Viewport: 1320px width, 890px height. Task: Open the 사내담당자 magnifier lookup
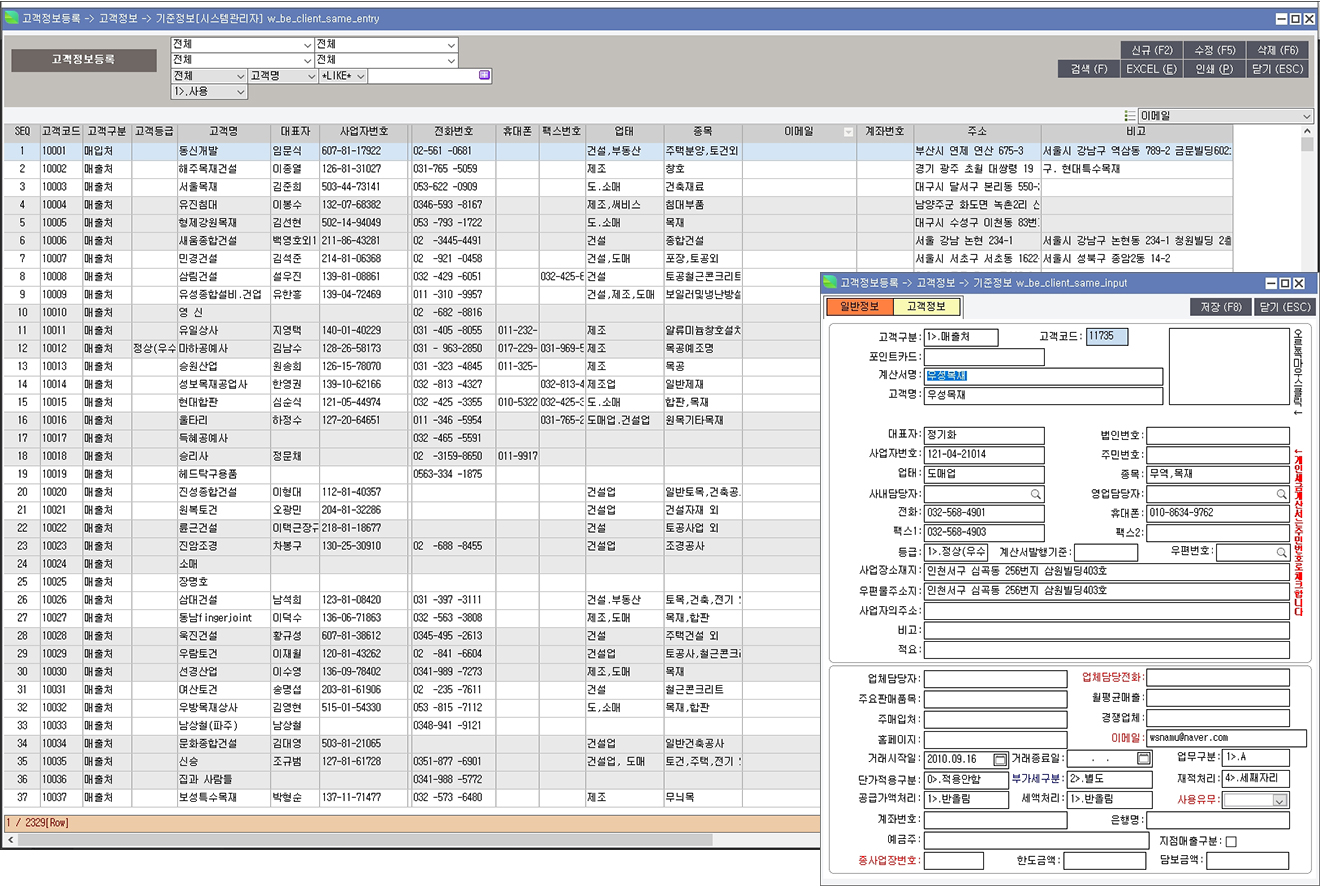pos(1036,494)
